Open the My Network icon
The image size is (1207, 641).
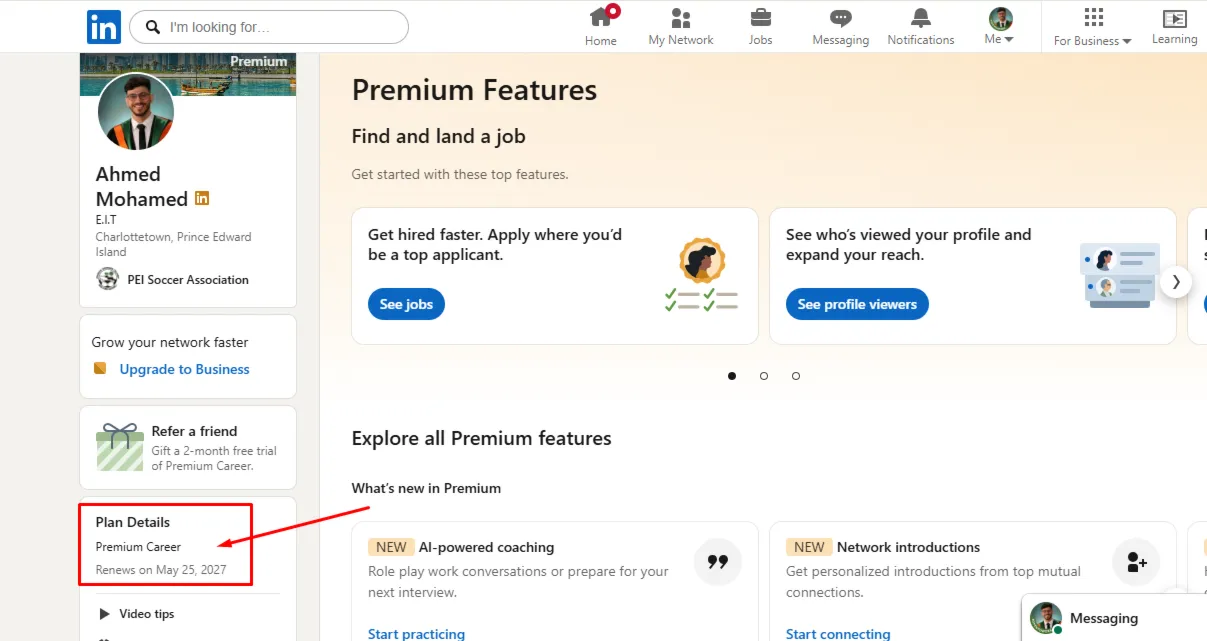pos(681,18)
